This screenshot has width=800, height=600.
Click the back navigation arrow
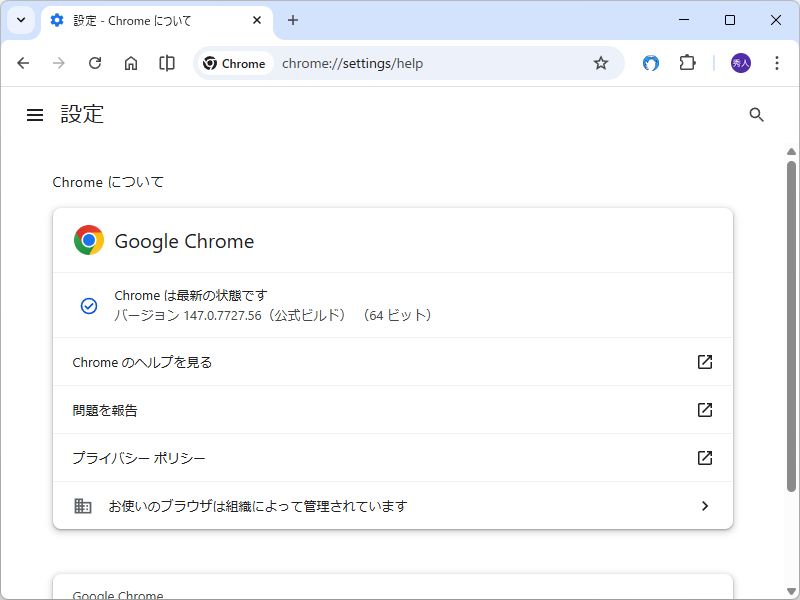click(23, 63)
